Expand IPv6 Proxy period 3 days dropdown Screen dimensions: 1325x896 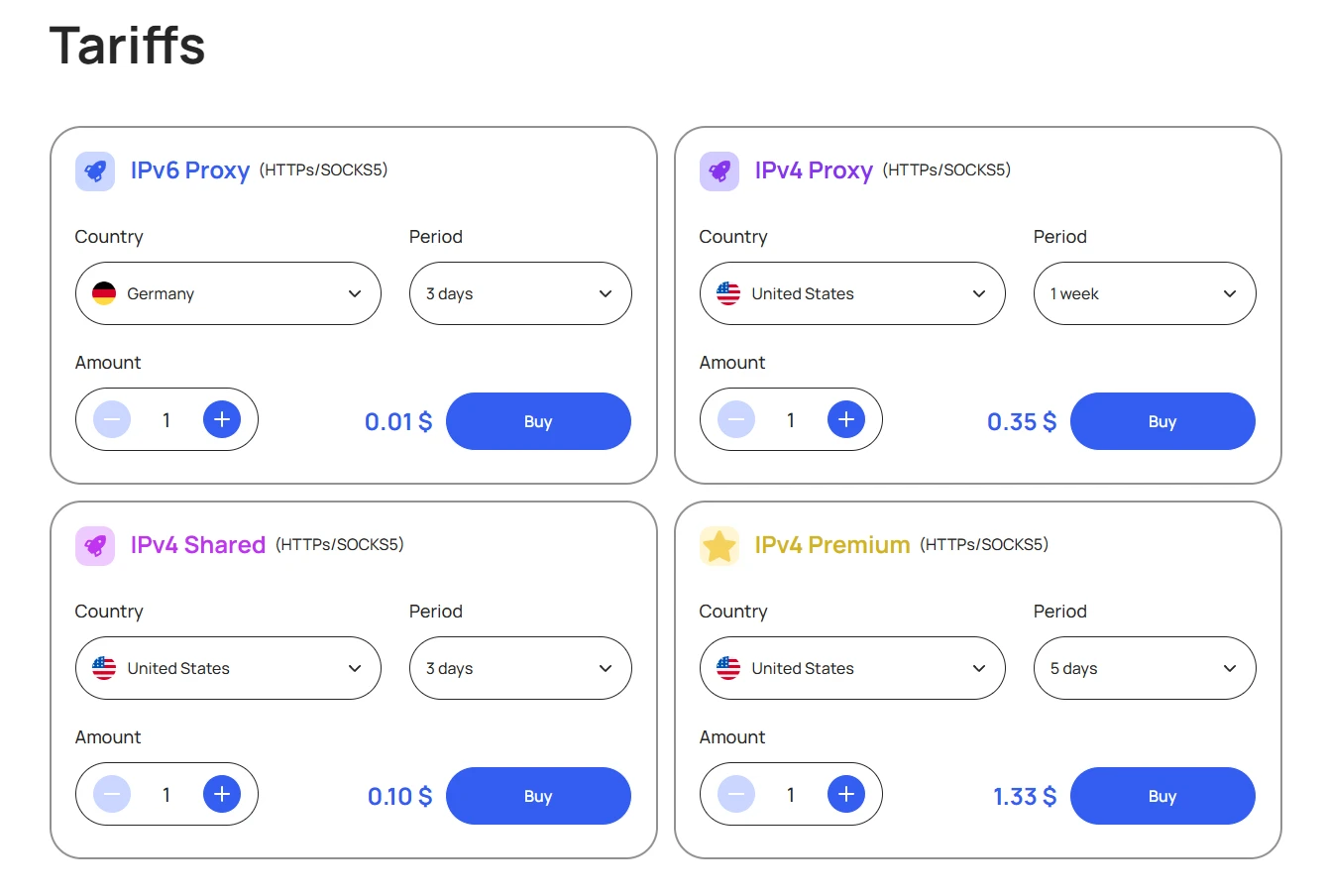pos(520,293)
